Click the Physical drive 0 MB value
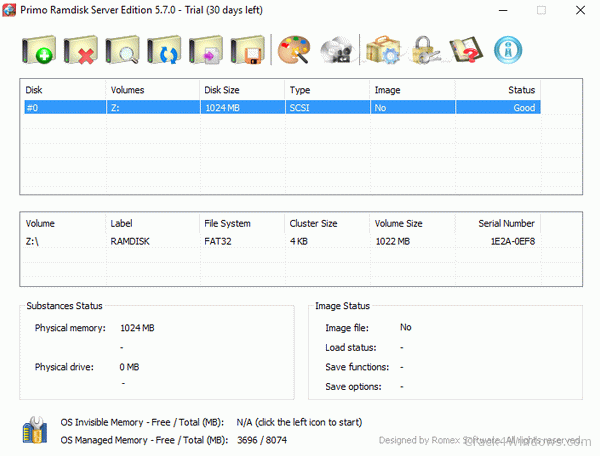Viewport: 600px width, 456px height. coord(129,367)
